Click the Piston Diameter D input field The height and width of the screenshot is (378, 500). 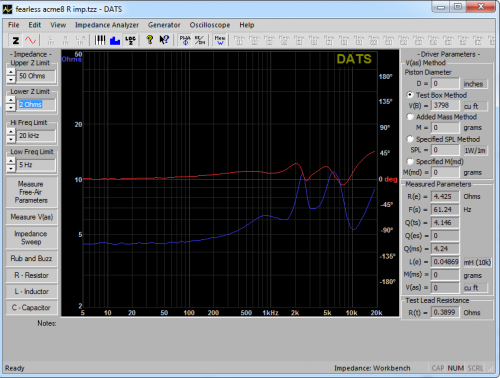445,83
